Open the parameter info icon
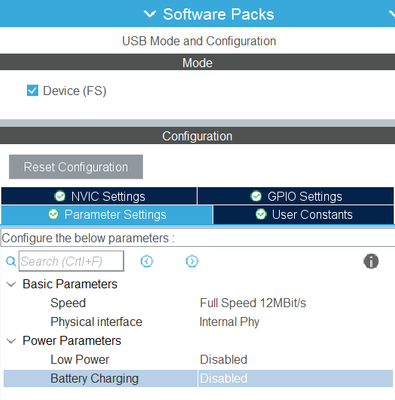395x400 pixels. [x=371, y=261]
